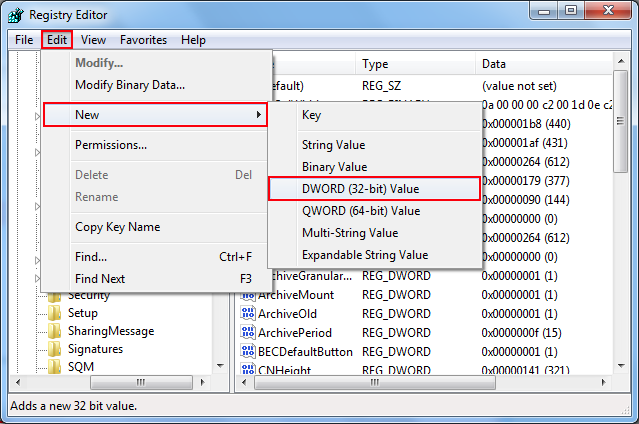The image size is (639, 424).
Task: Open the Help menu
Action: click(x=194, y=40)
